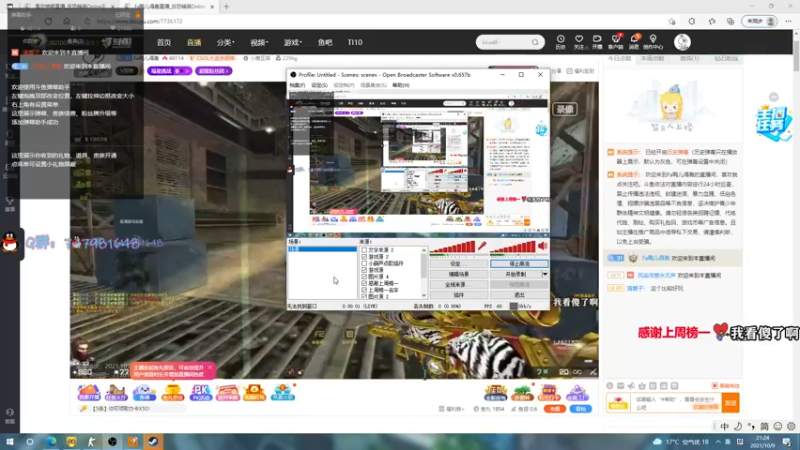
Task: Click browser favorites star icon
Action: click(x=712, y=21)
